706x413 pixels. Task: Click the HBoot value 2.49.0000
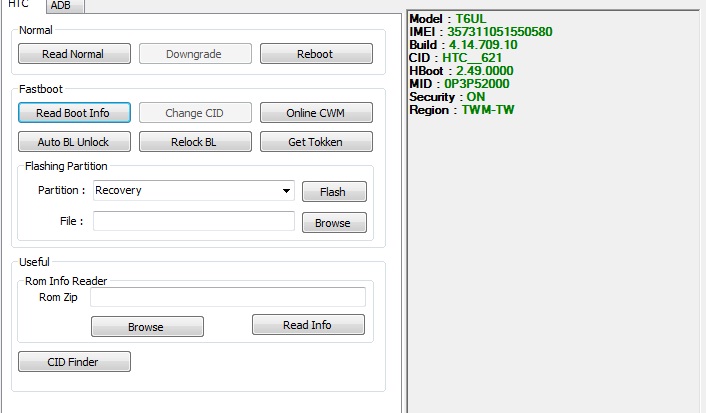[x=484, y=71]
